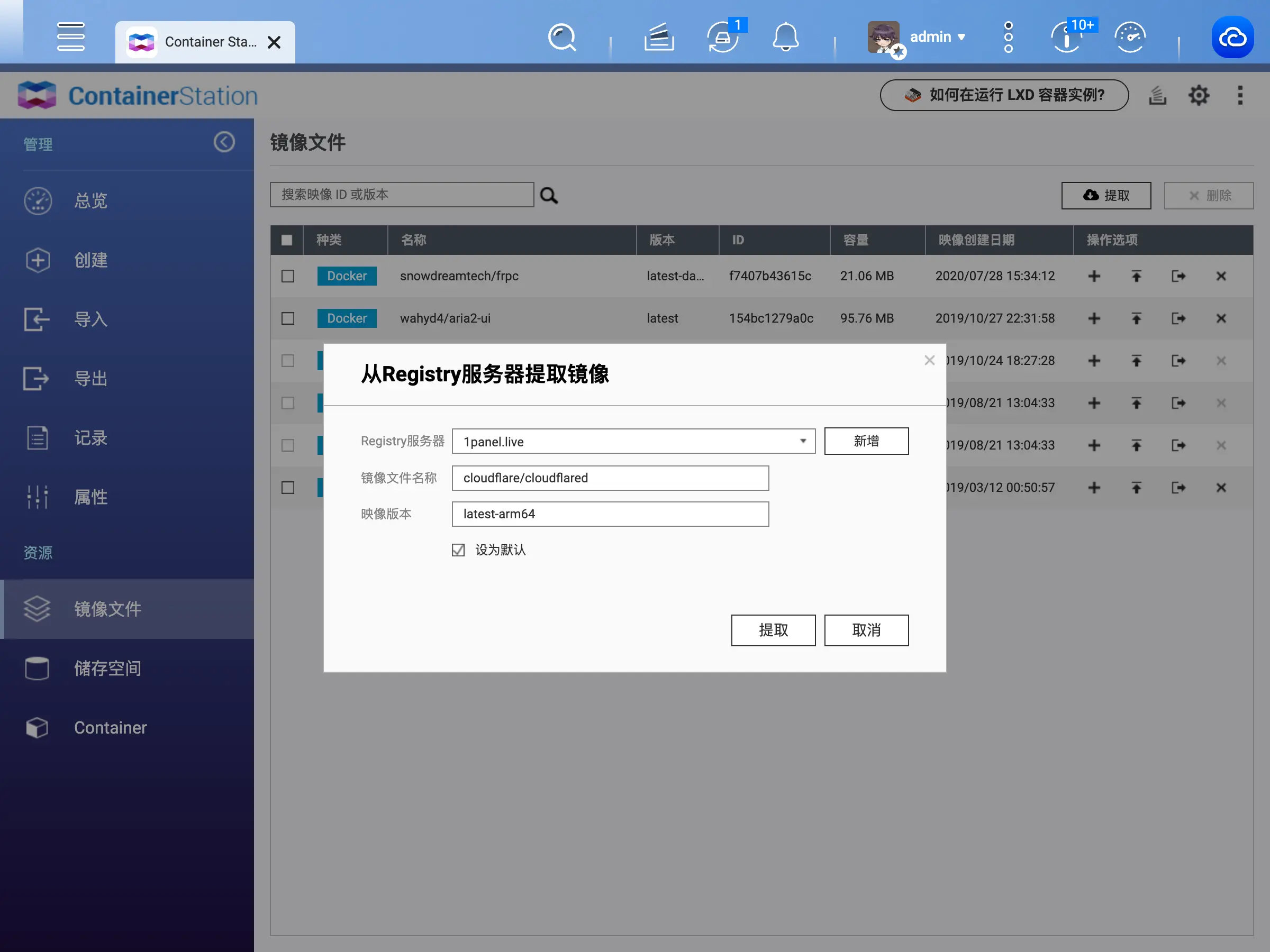The width and height of the screenshot is (1270, 952).
Task: Close the Container Station tab
Action: tap(275, 42)
